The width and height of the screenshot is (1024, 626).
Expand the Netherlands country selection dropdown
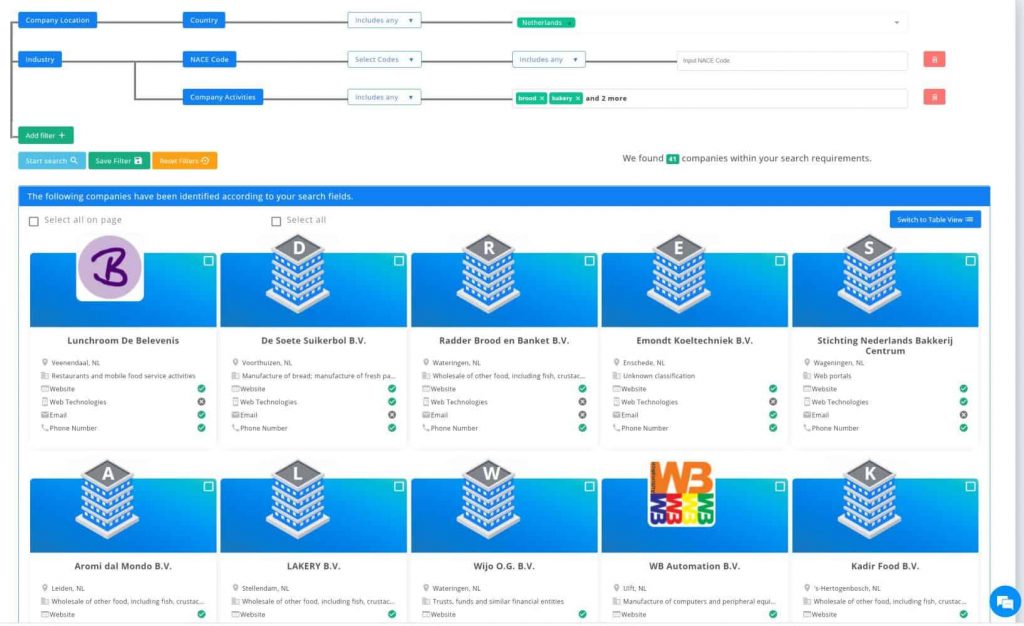[896, 22]
